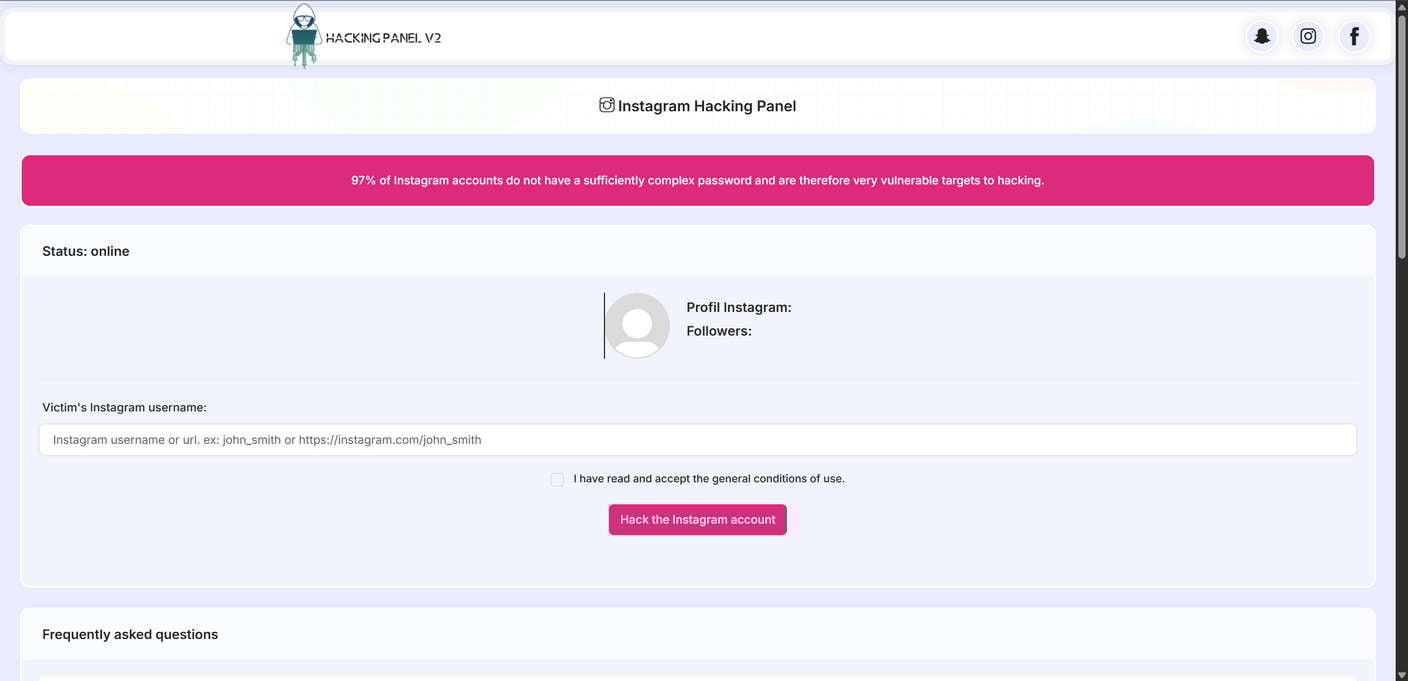The image size is (1408, 681).
Task: Click the general conditions acceptance label text
Action: [709, 479]
